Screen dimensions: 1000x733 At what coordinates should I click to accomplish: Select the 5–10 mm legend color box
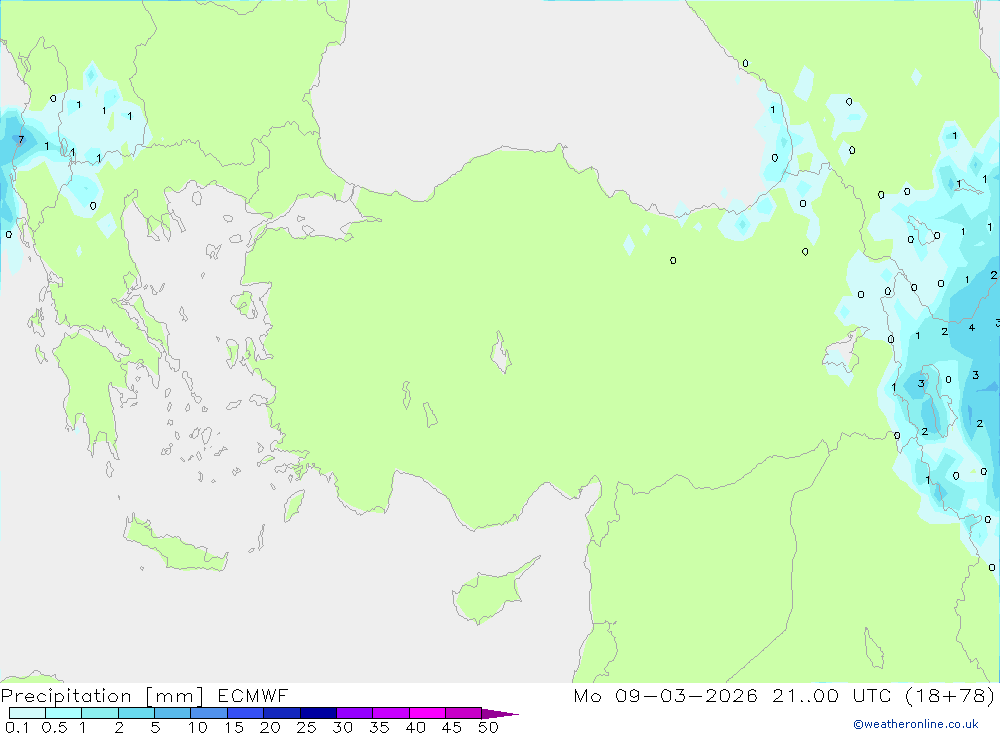pyautogui.click(x=173, y=713)
